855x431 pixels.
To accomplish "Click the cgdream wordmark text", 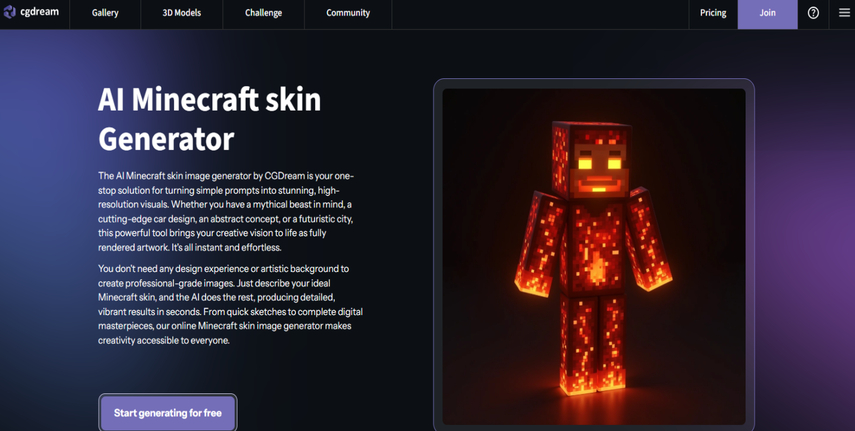I will (39, 12).
